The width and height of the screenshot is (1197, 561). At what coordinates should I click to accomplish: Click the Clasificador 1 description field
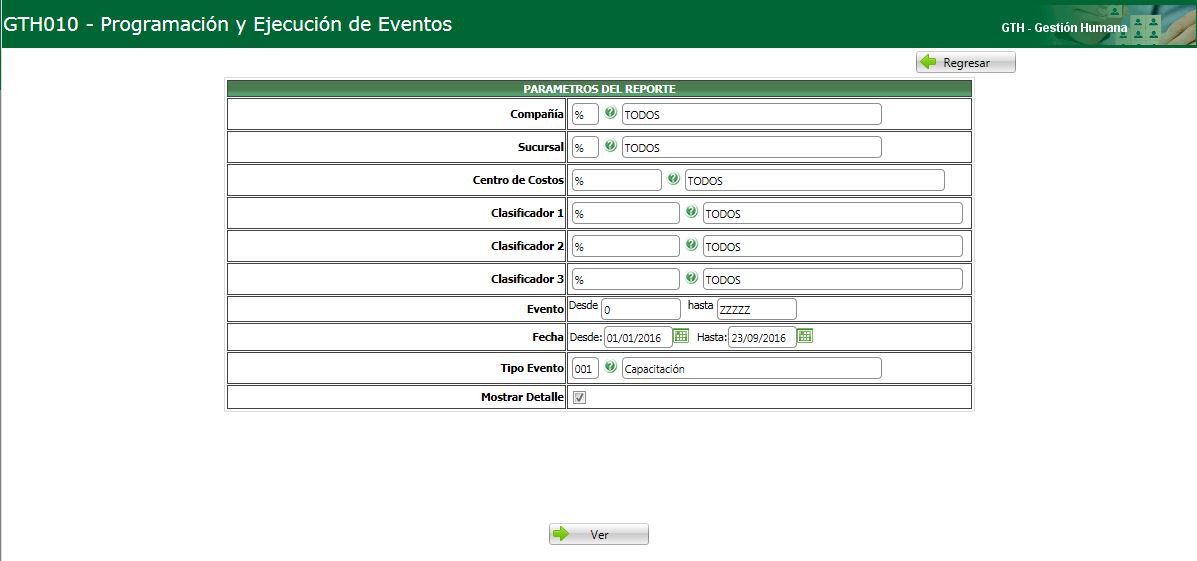click(833, 214)
